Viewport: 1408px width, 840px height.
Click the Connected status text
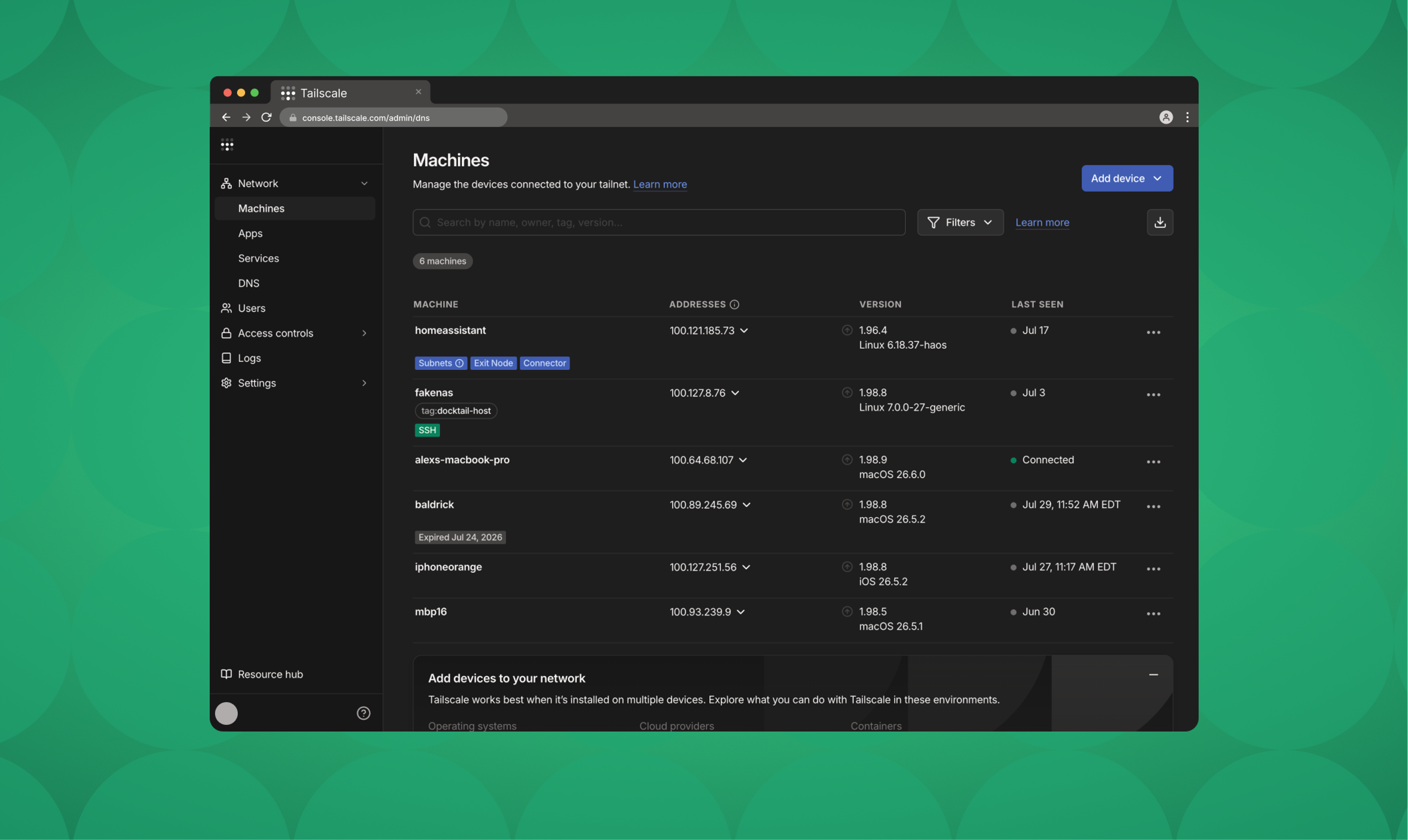(x=1048, y=460)
